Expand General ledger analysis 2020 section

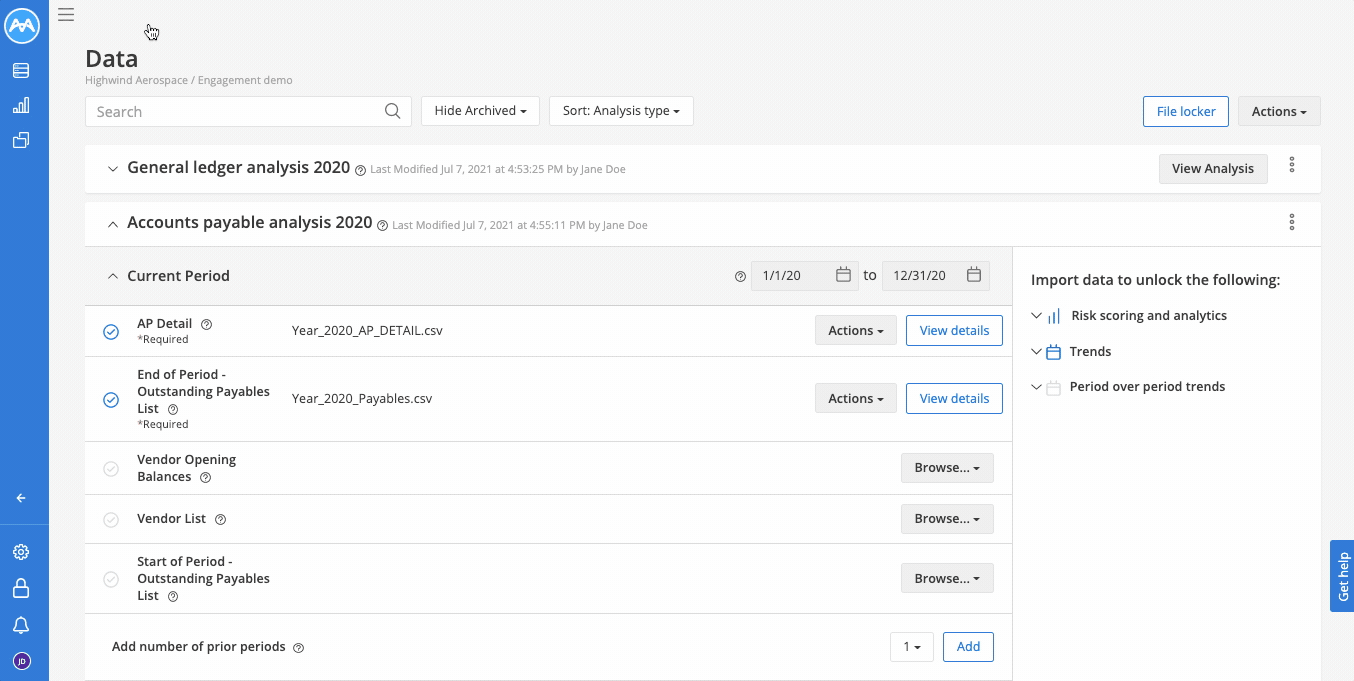[113, 168]
